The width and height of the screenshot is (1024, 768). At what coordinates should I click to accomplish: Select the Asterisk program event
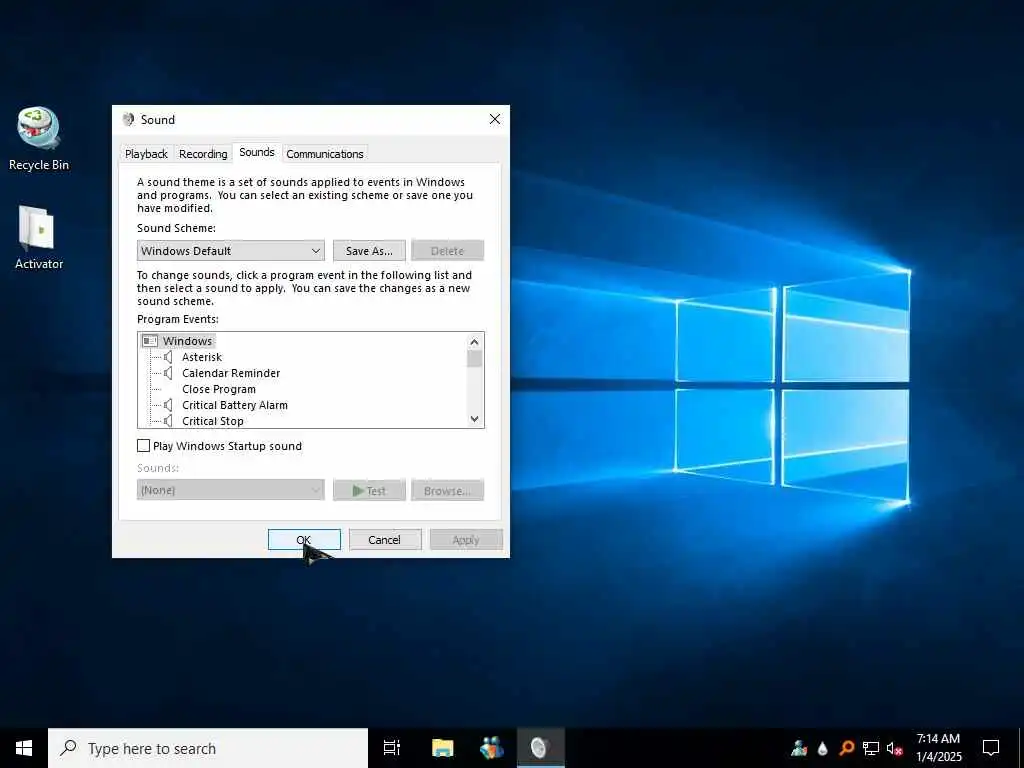tap(202, 357)
